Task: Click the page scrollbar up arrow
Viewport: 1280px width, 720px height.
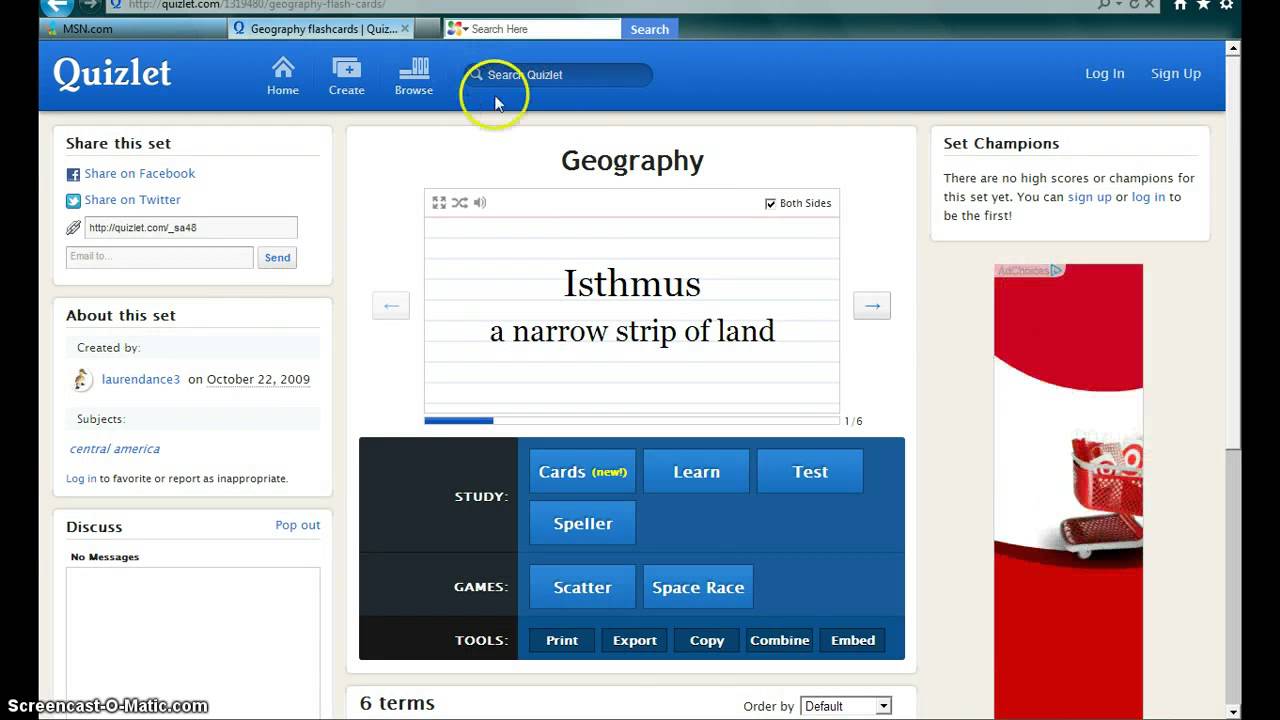Action: pos(1233,48)
